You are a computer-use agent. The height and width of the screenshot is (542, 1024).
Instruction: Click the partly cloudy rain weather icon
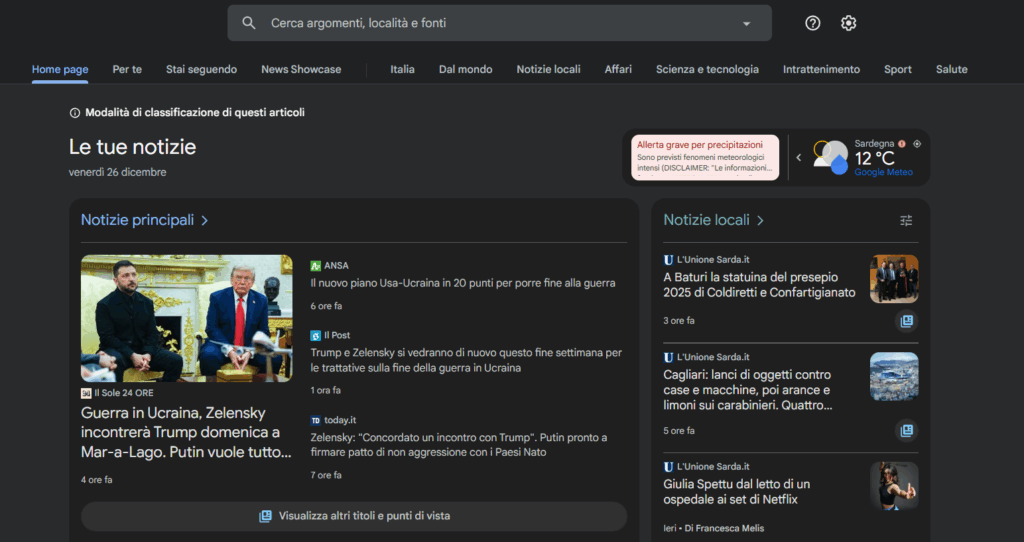tap(830, 157)
